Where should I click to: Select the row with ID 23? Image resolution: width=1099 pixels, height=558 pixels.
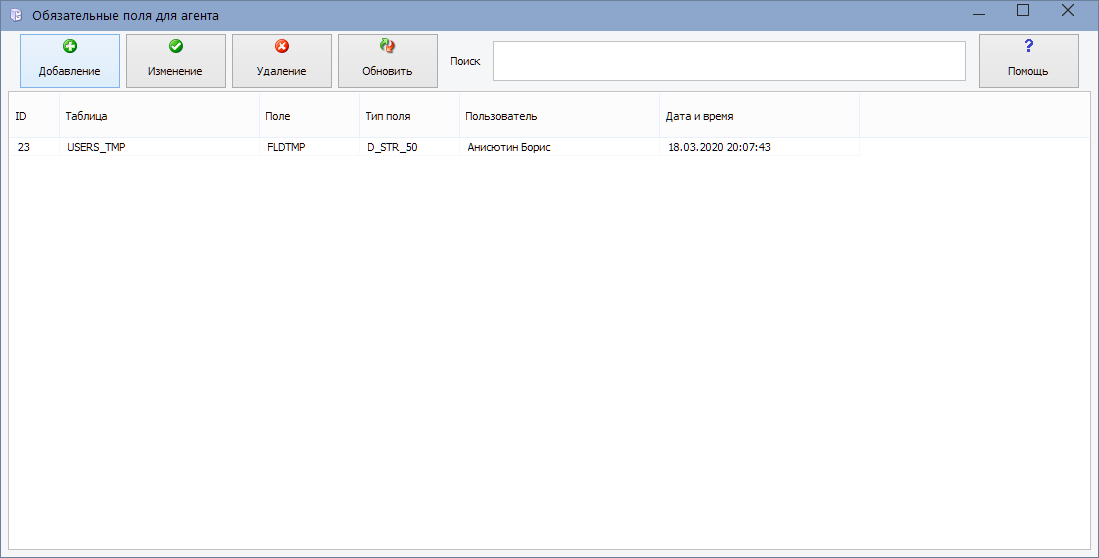[x=24, y=147]
